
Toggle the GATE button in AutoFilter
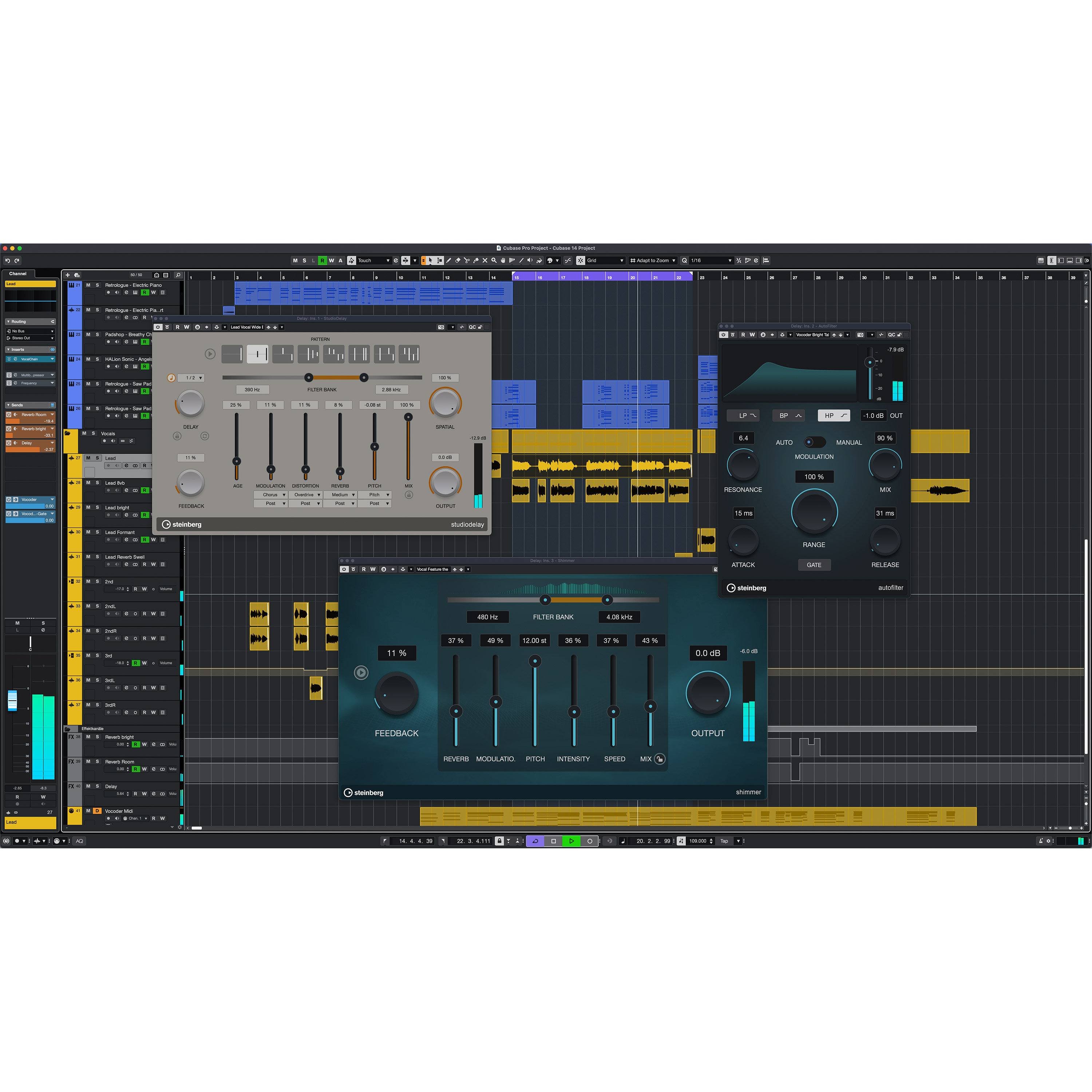[815, 565]
